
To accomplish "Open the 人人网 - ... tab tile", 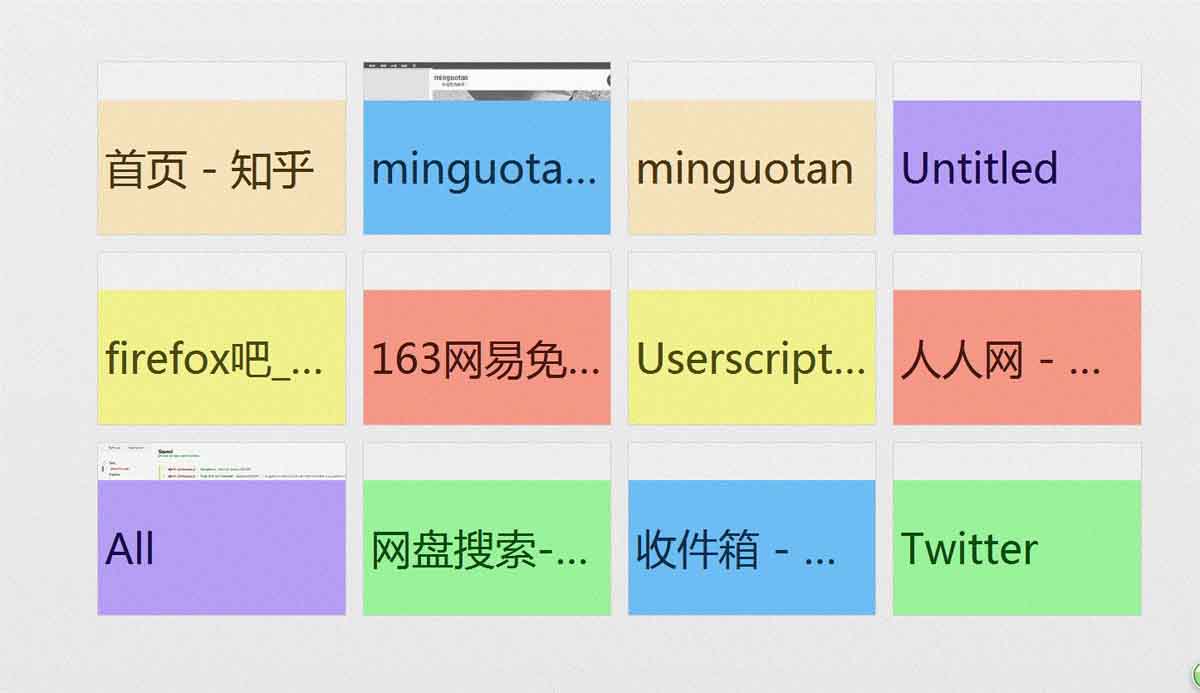I will [x=1017, y=339].
